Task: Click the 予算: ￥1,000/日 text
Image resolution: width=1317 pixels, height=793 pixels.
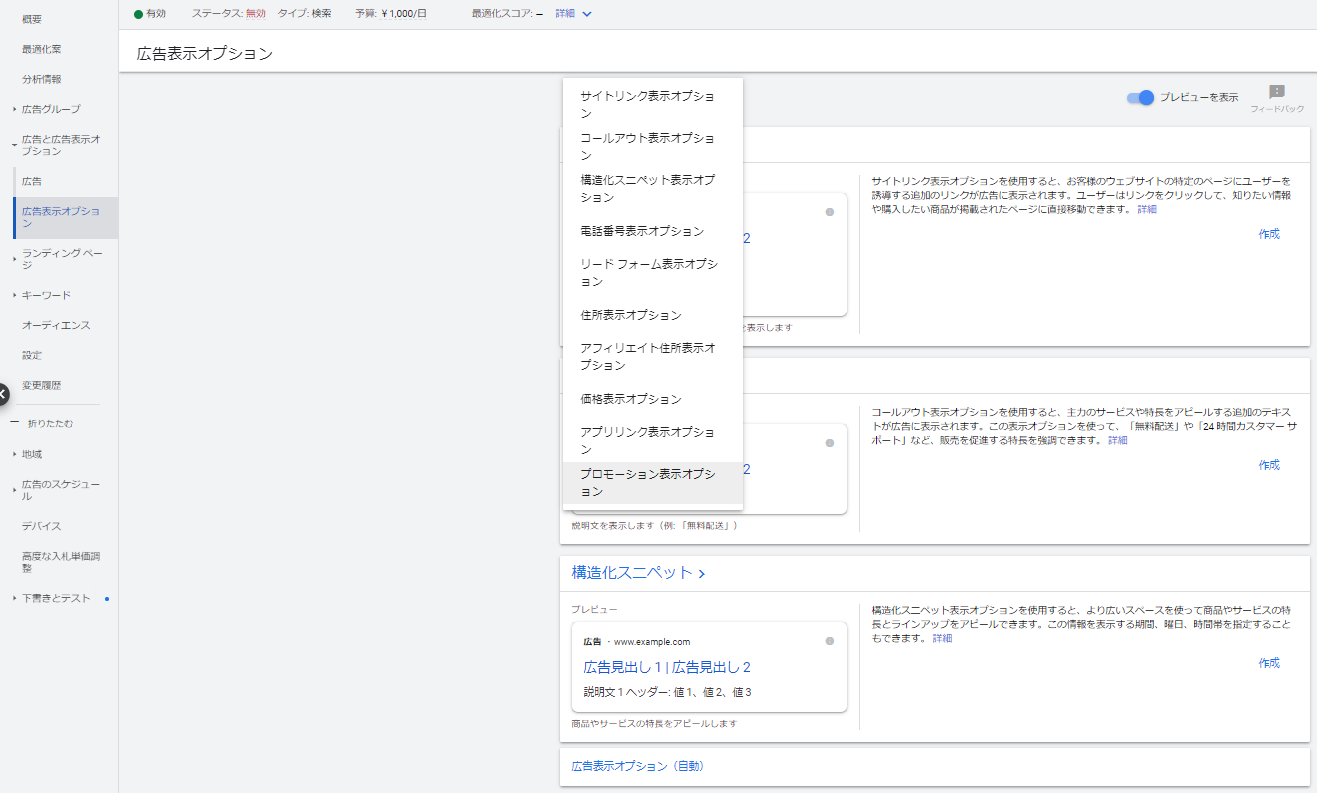Action: [x=391, y=14]
